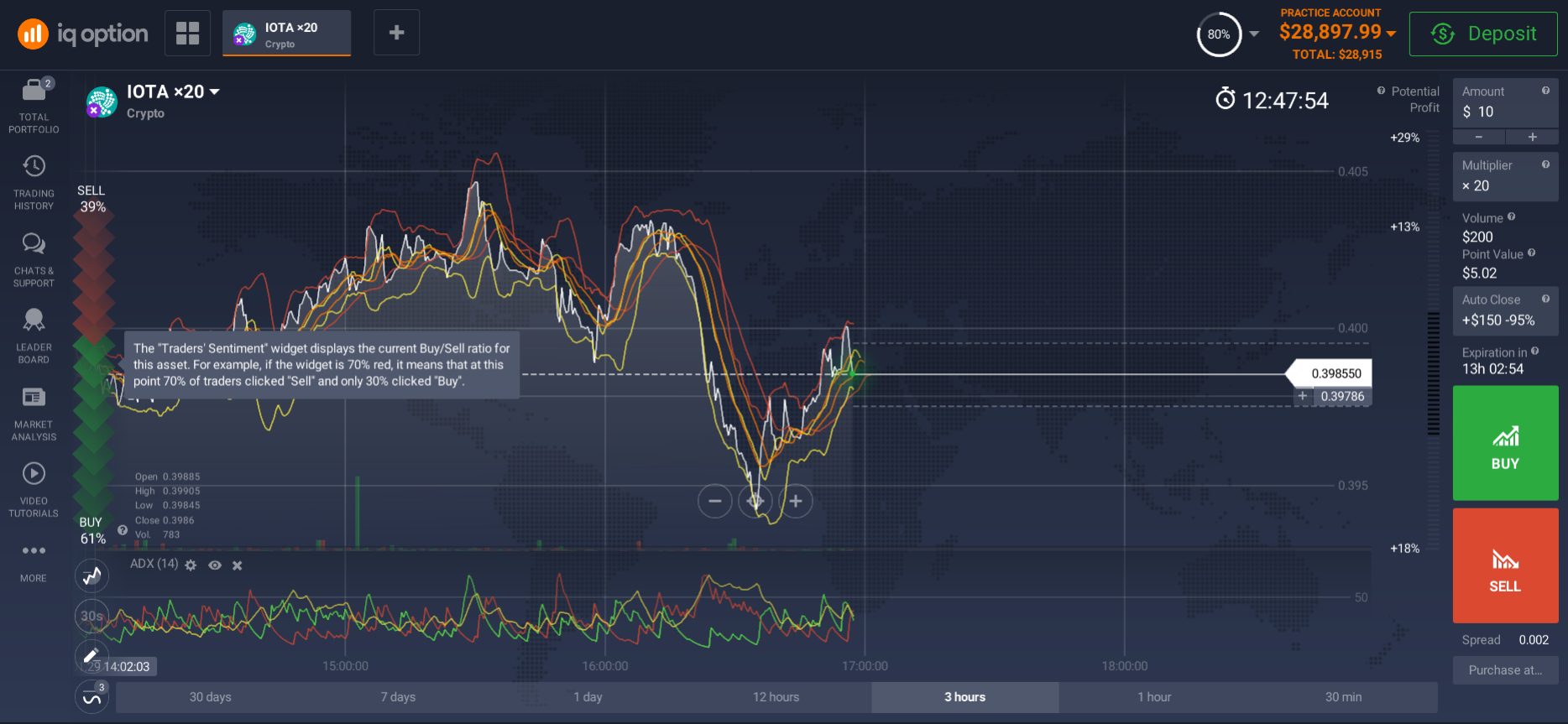Click the Amount $ 10 input field
This screenshot has width=1568, height=724.
coord(1505,103)
